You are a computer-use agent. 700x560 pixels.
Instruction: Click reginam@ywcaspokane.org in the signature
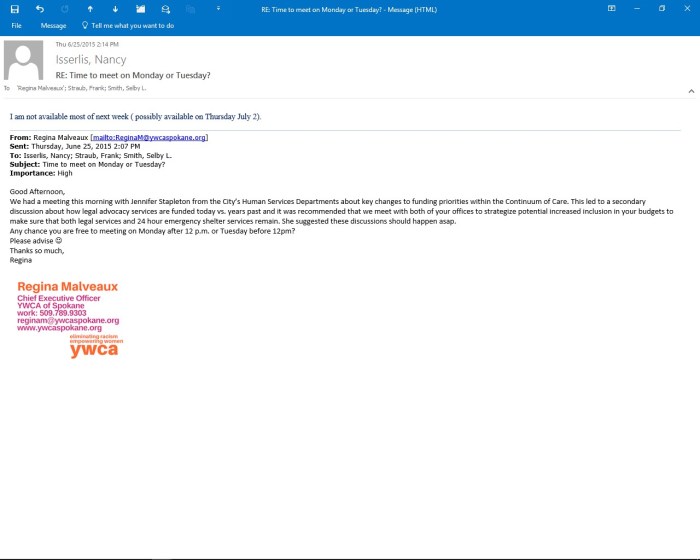click(68, 320)
